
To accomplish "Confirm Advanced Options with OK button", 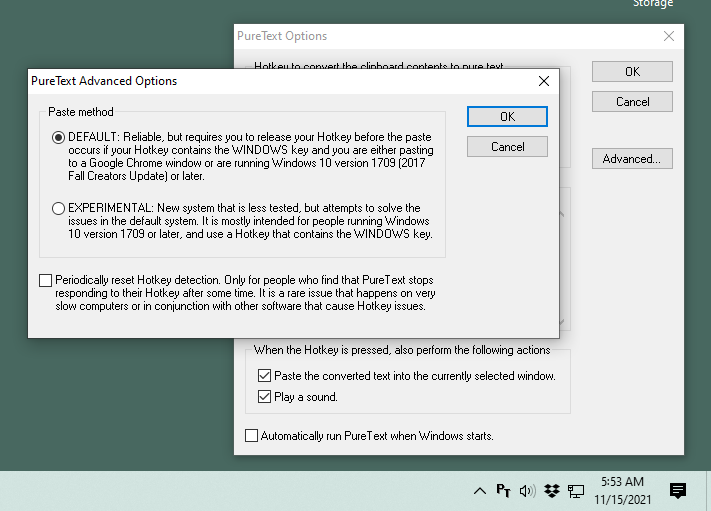I will (507, 117).
